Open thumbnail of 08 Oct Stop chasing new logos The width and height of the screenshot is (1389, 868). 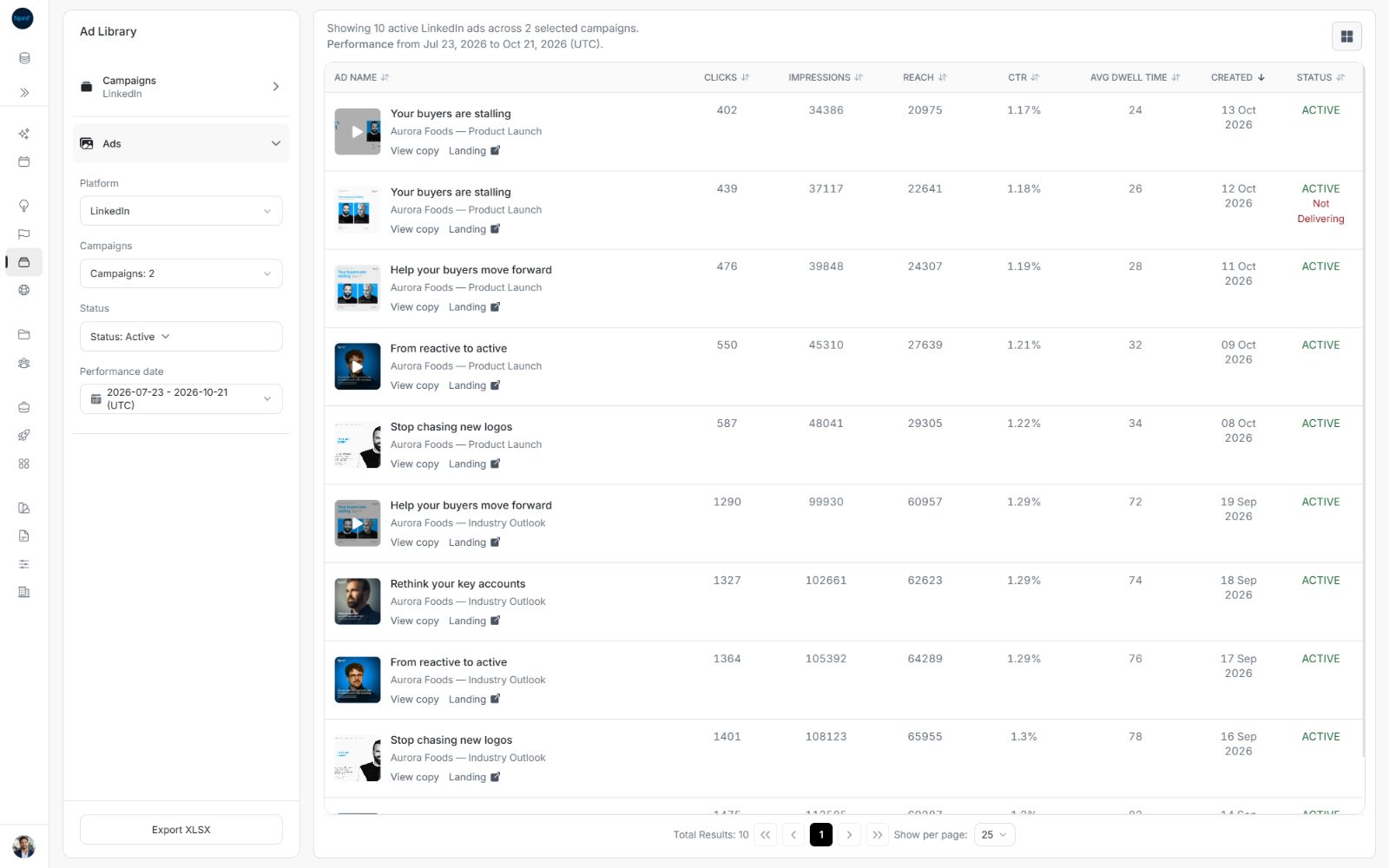pos(358,445)
